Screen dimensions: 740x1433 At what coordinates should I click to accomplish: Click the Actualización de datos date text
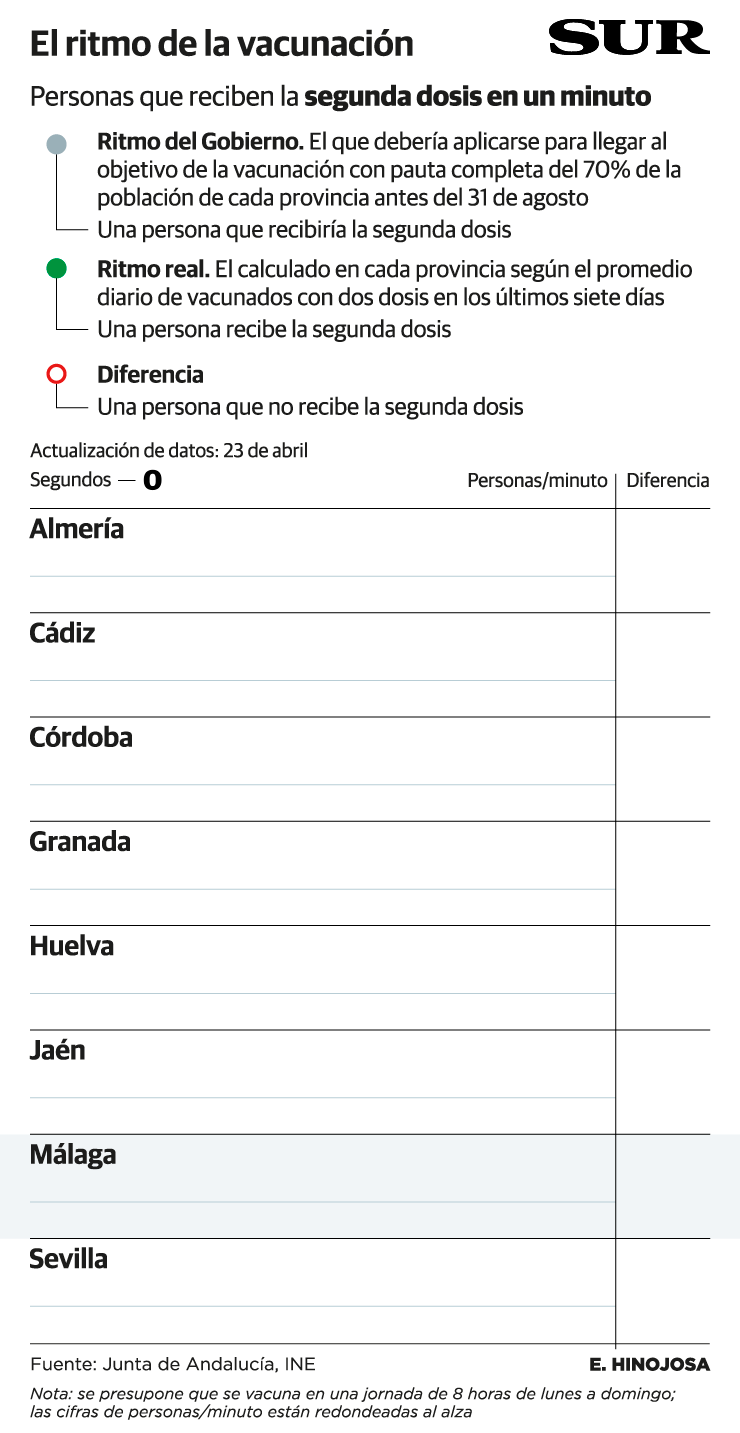click(169, 450)
